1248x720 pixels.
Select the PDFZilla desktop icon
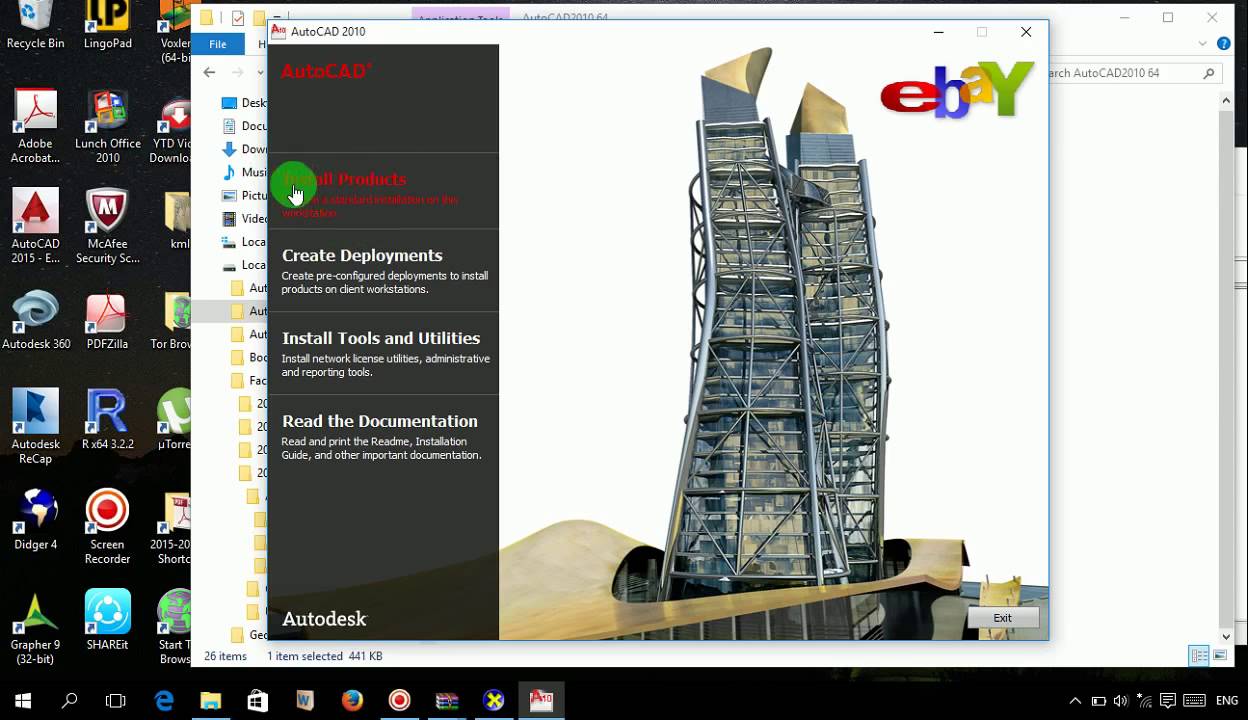point(107,320)
